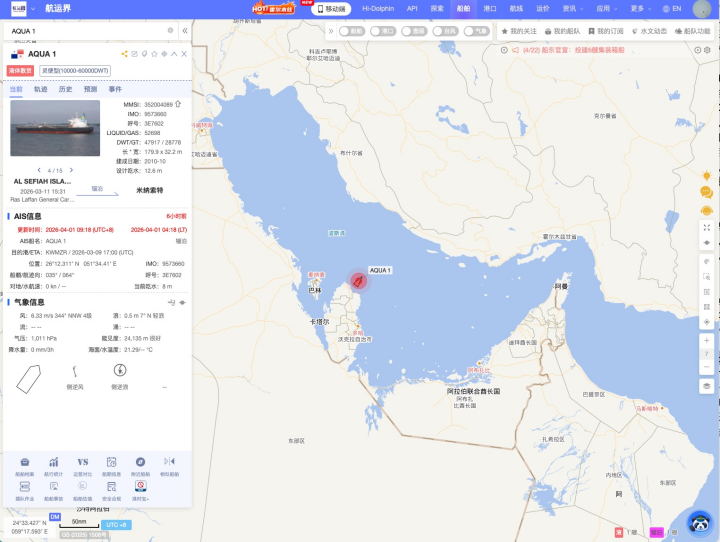Click the map zoom-in plus button
The height and width of the screenshot is (542, 720).
707,341
